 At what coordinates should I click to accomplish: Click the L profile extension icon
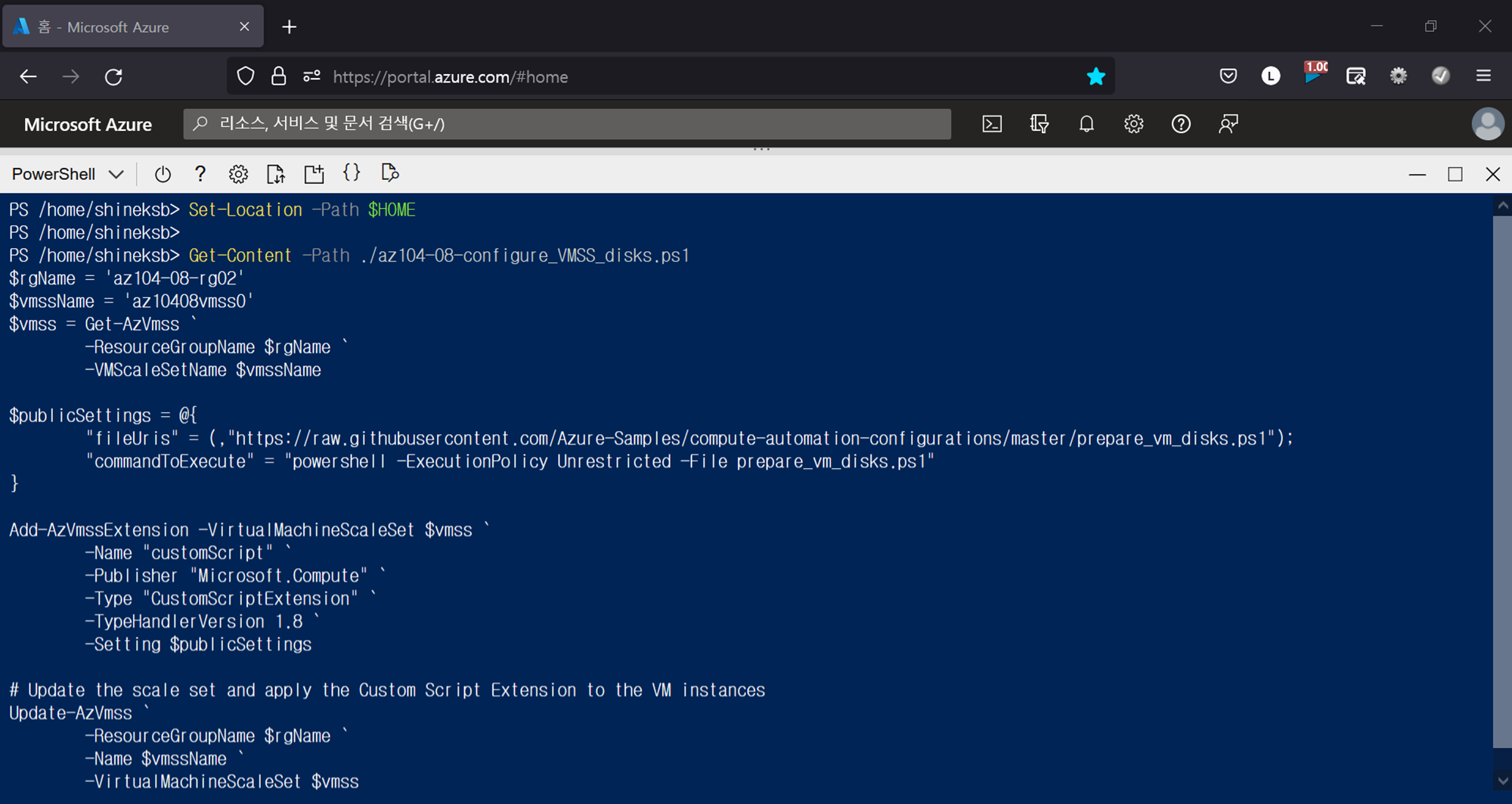click(1271, 76)
